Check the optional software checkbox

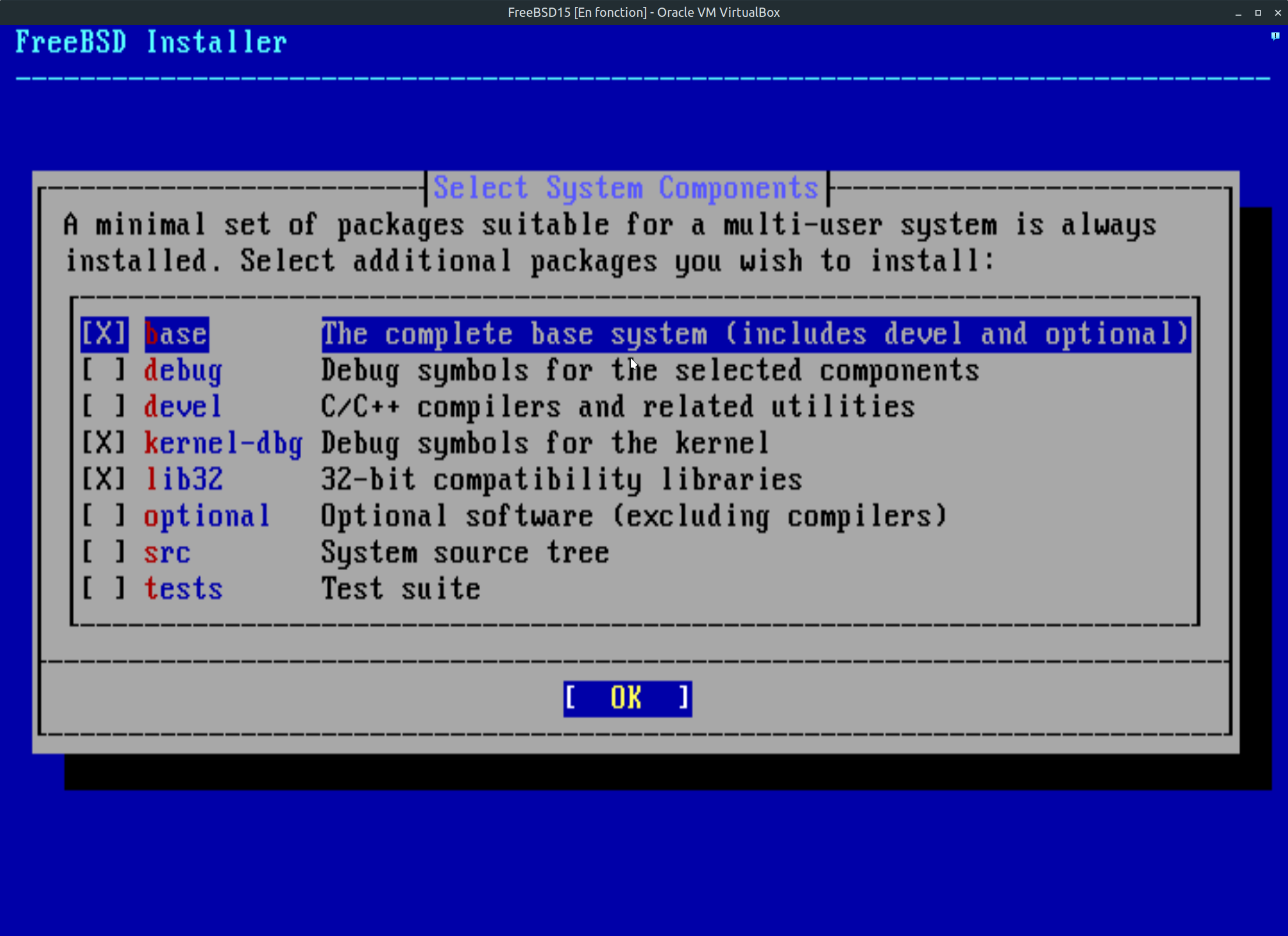click(x=104, y=516)
